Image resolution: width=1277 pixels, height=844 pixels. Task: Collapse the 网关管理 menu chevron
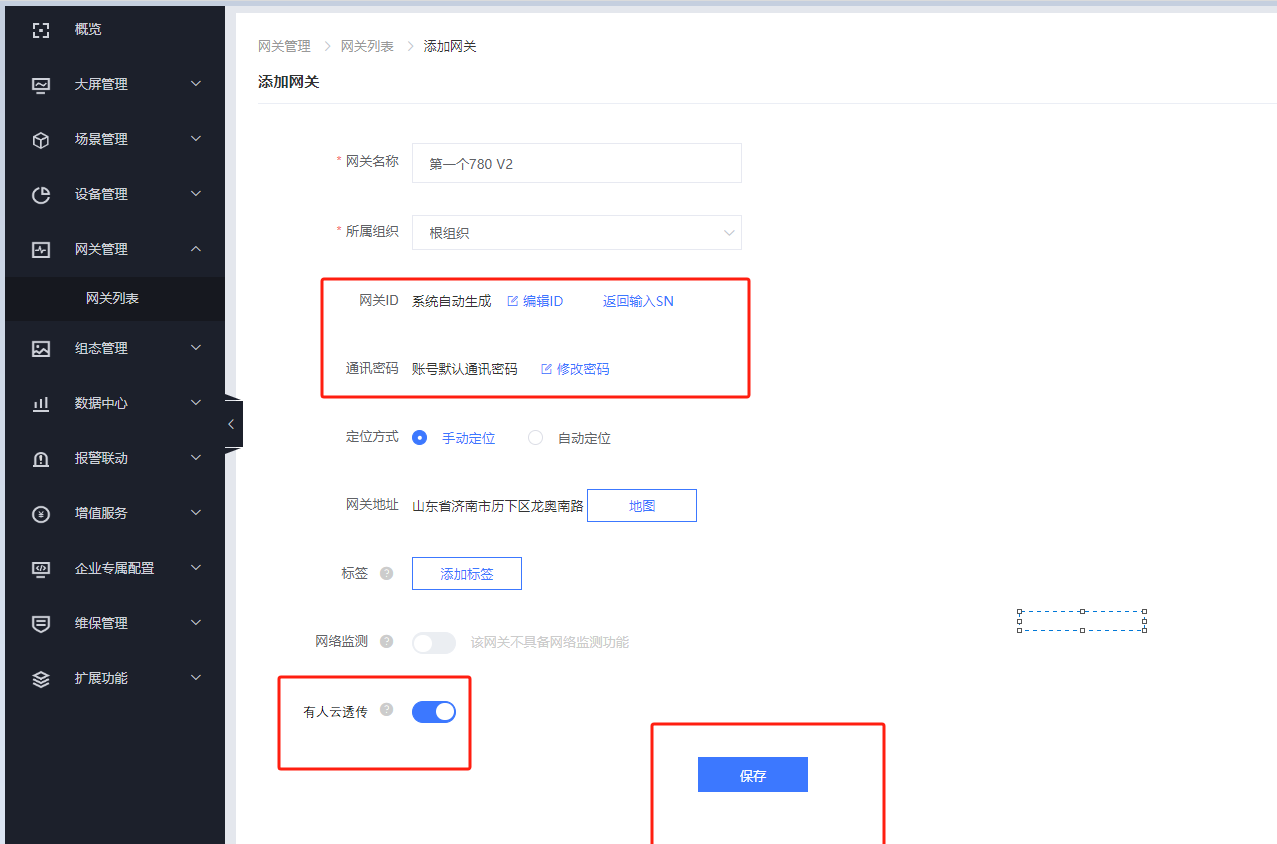[x=196, y=249]
